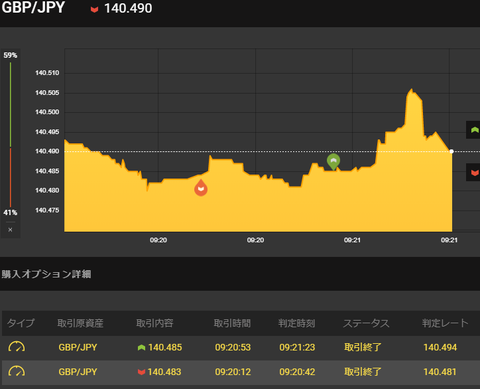Click the 取引原資産 column header
The image size is (480, 389).
[80, 323]
